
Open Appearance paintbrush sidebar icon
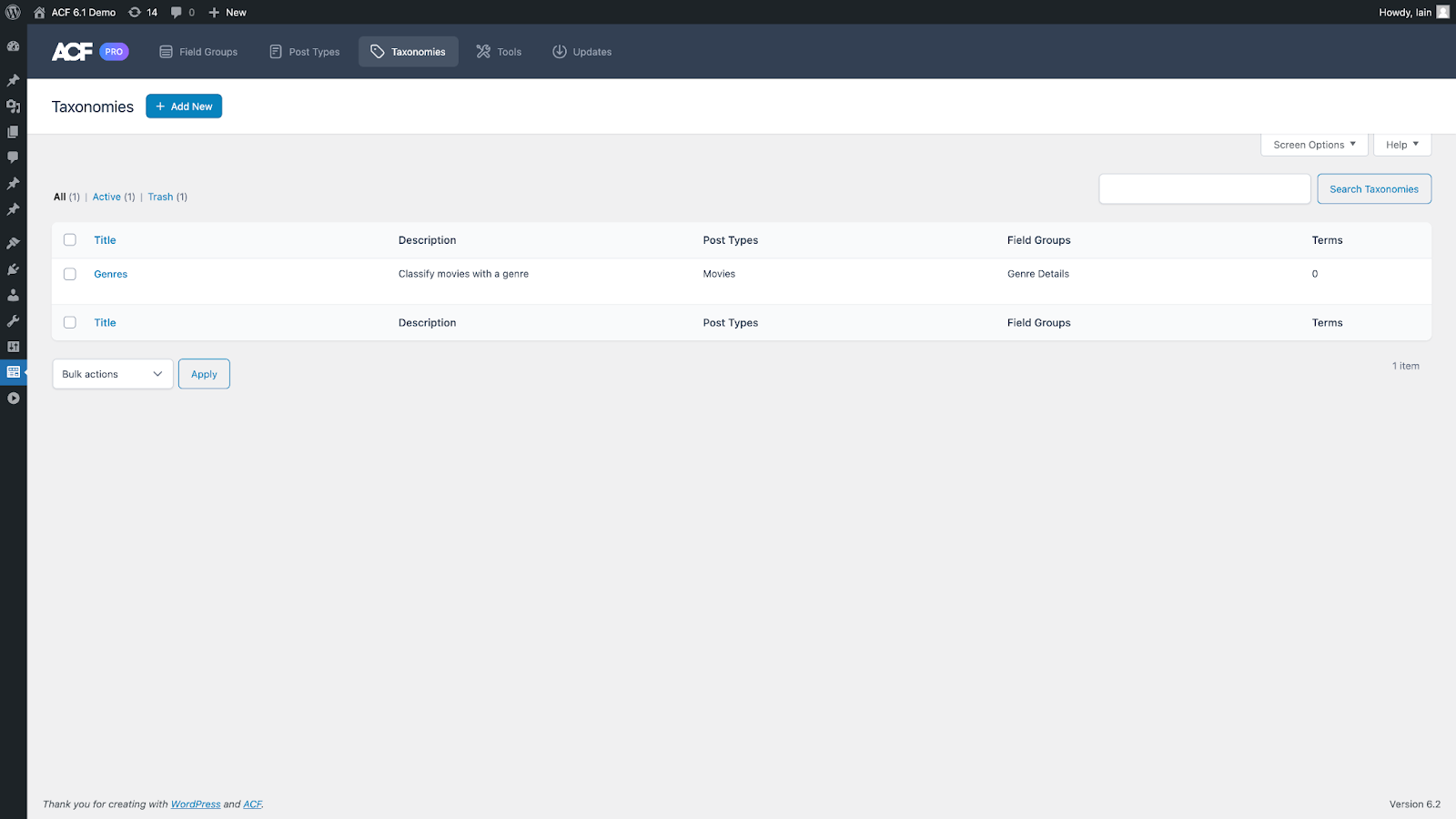tap(13, 243)
